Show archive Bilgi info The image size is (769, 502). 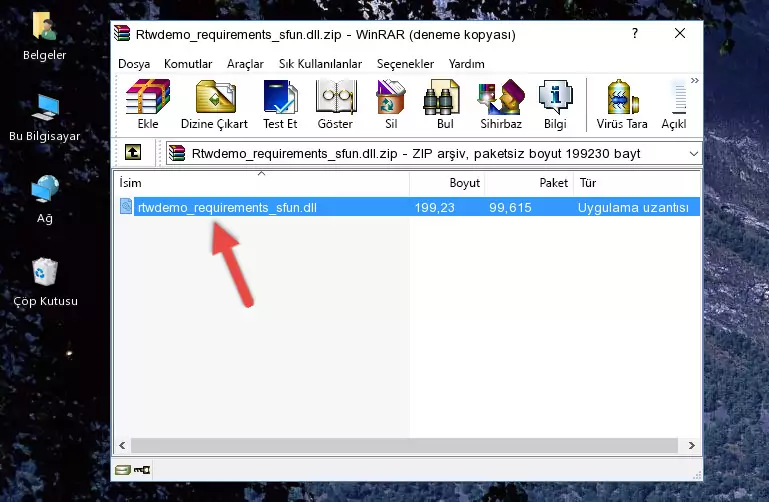pyautogui.click(x=555, y=104)
